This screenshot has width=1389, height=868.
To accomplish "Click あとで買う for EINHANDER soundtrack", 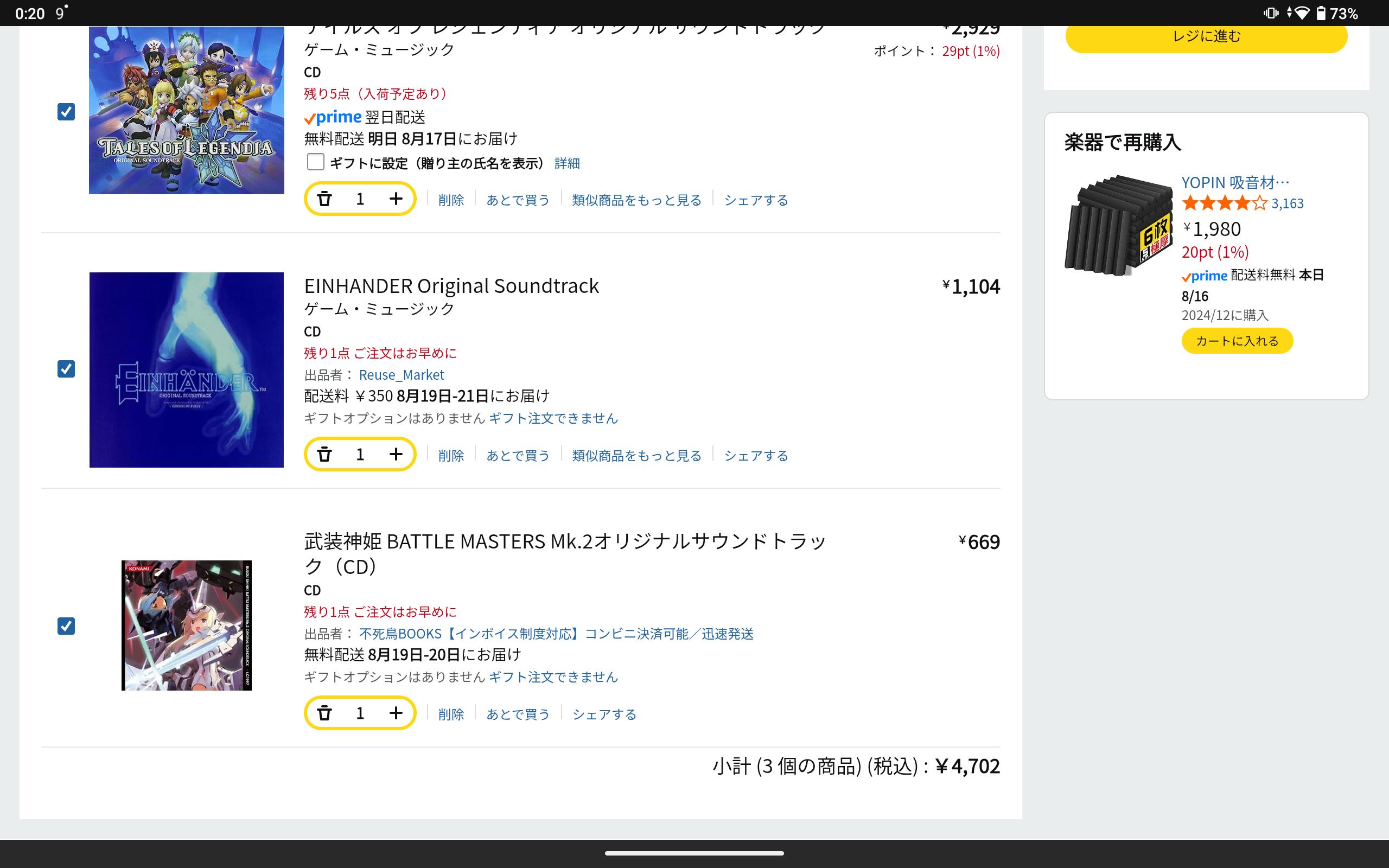I will [x=518, y=456].
